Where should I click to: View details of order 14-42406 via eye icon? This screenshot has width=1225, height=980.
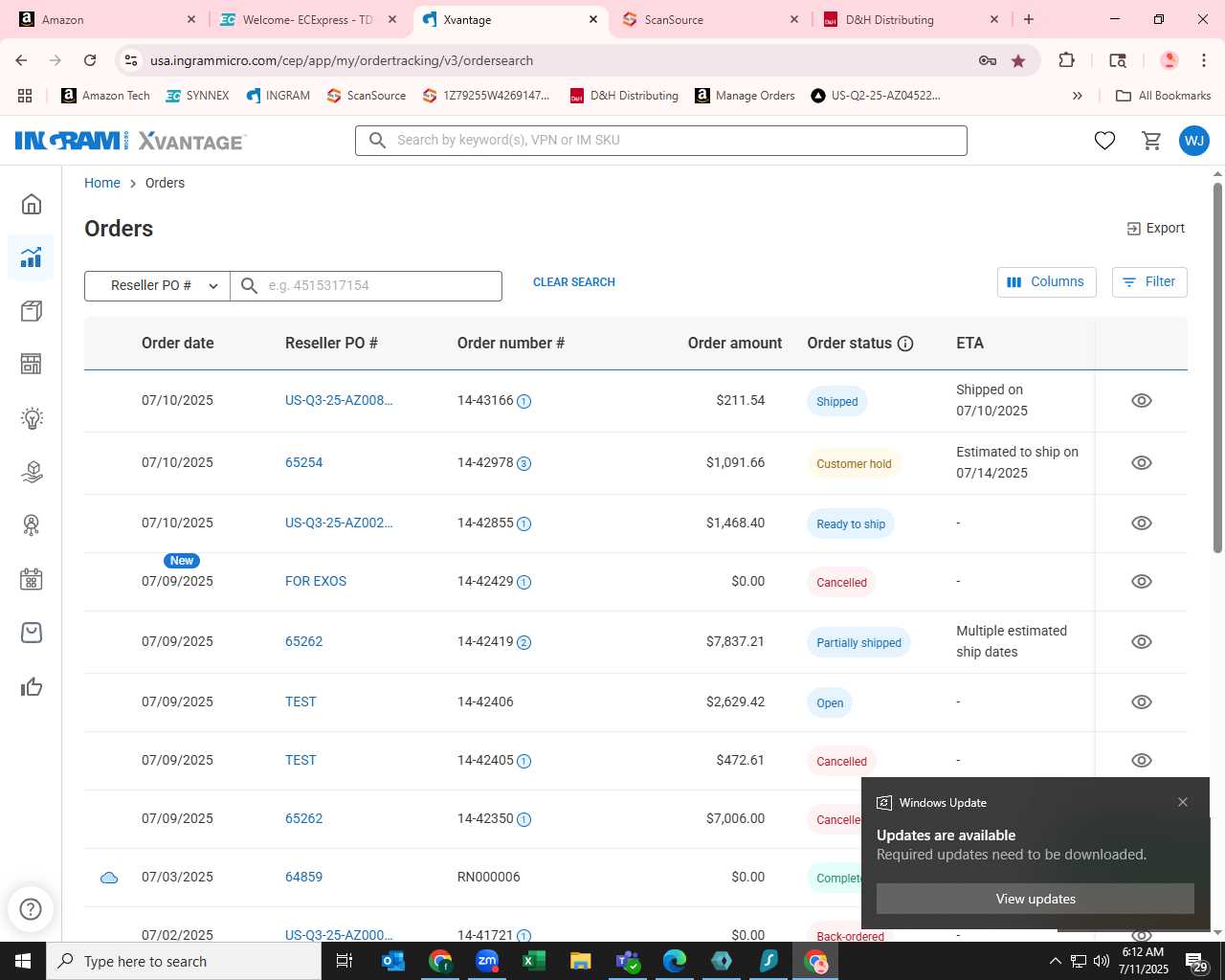[x=1142, y=702]
